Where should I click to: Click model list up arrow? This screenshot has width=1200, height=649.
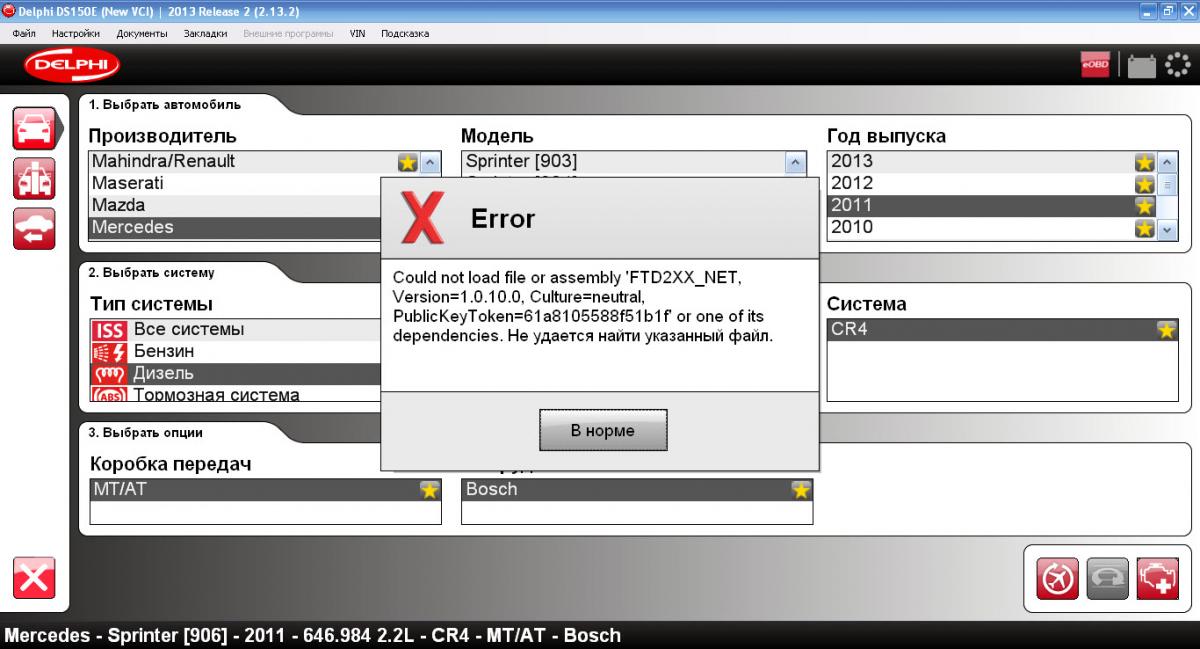click(x=796, y=162)
